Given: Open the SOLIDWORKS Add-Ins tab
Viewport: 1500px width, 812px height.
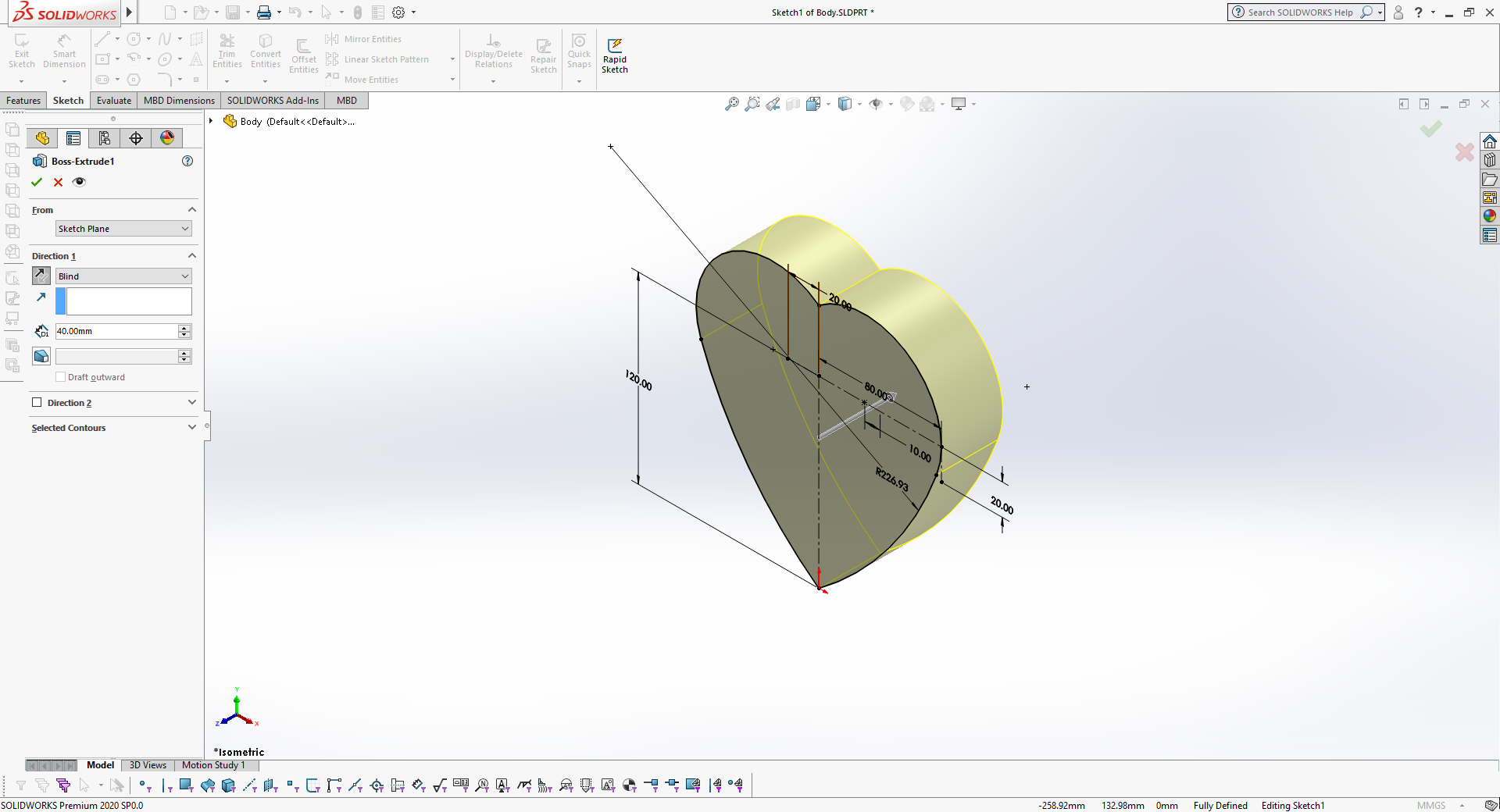Looking at the screenshot, I should [273, 101].
